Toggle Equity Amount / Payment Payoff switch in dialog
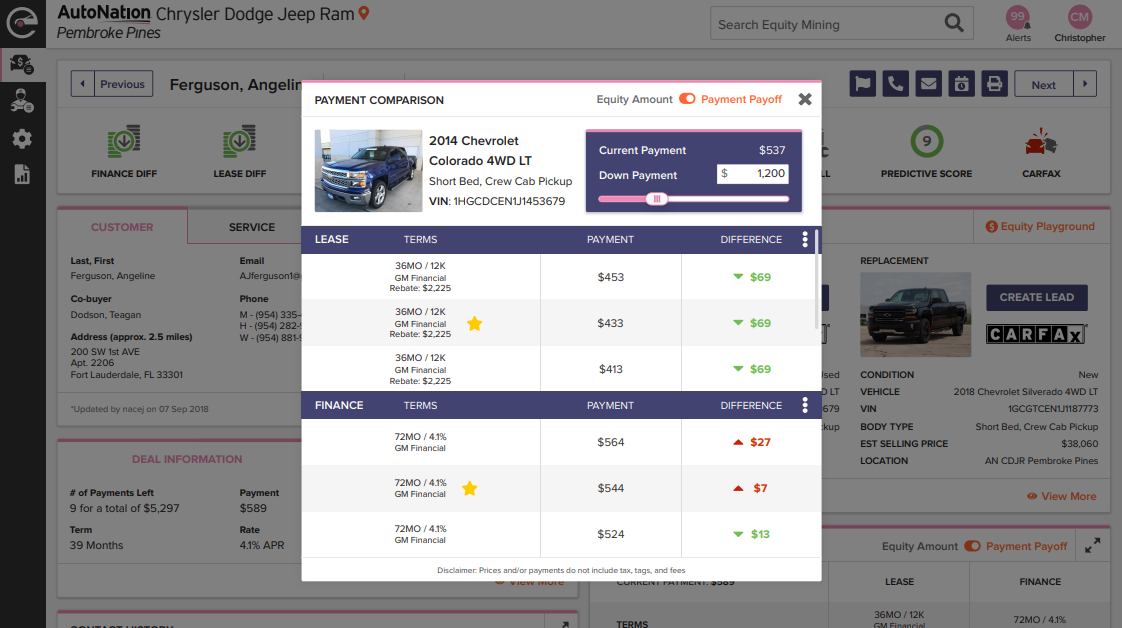 tap(687, 99)
